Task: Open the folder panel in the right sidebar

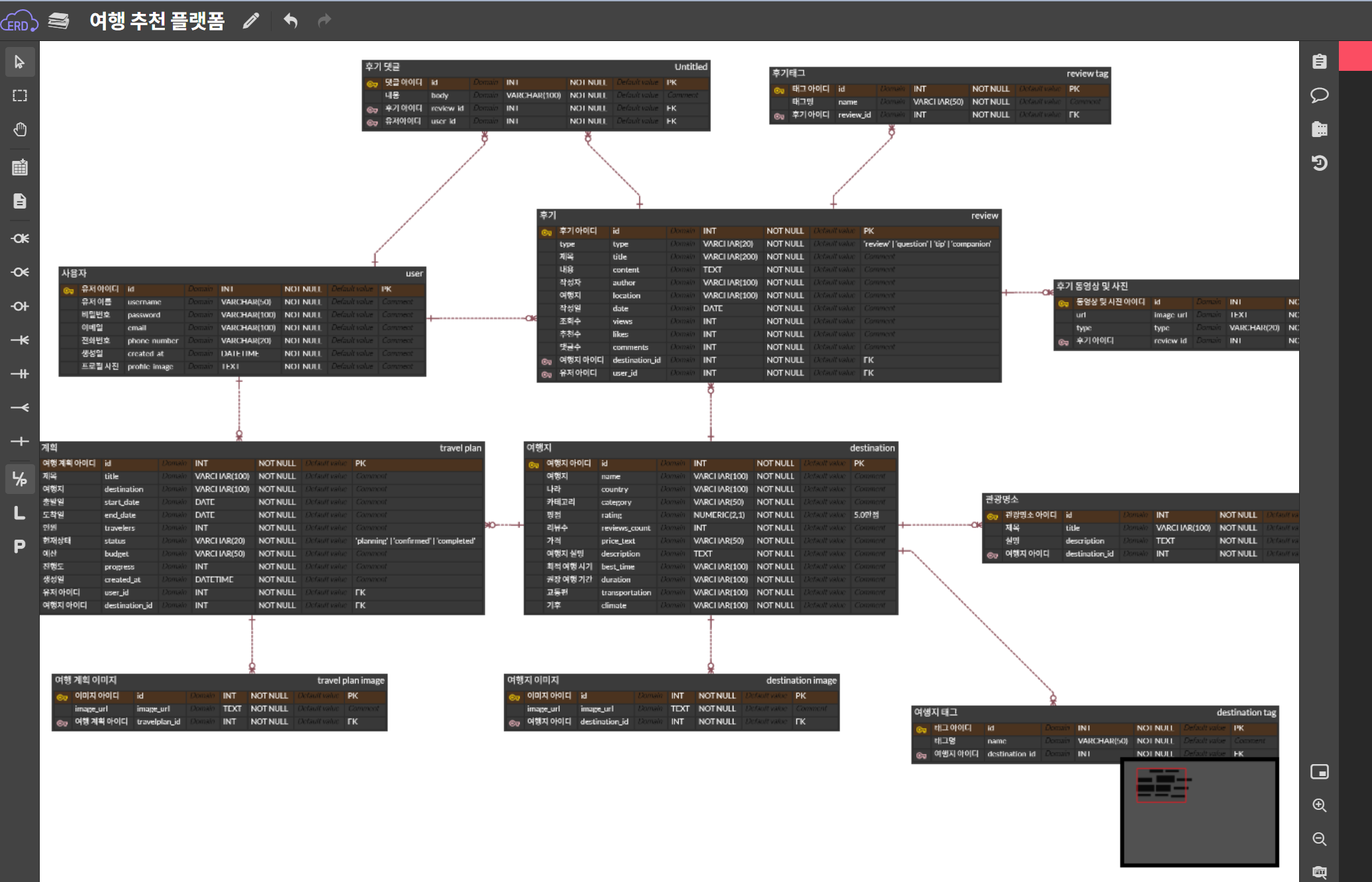Action: [1320, 129]
